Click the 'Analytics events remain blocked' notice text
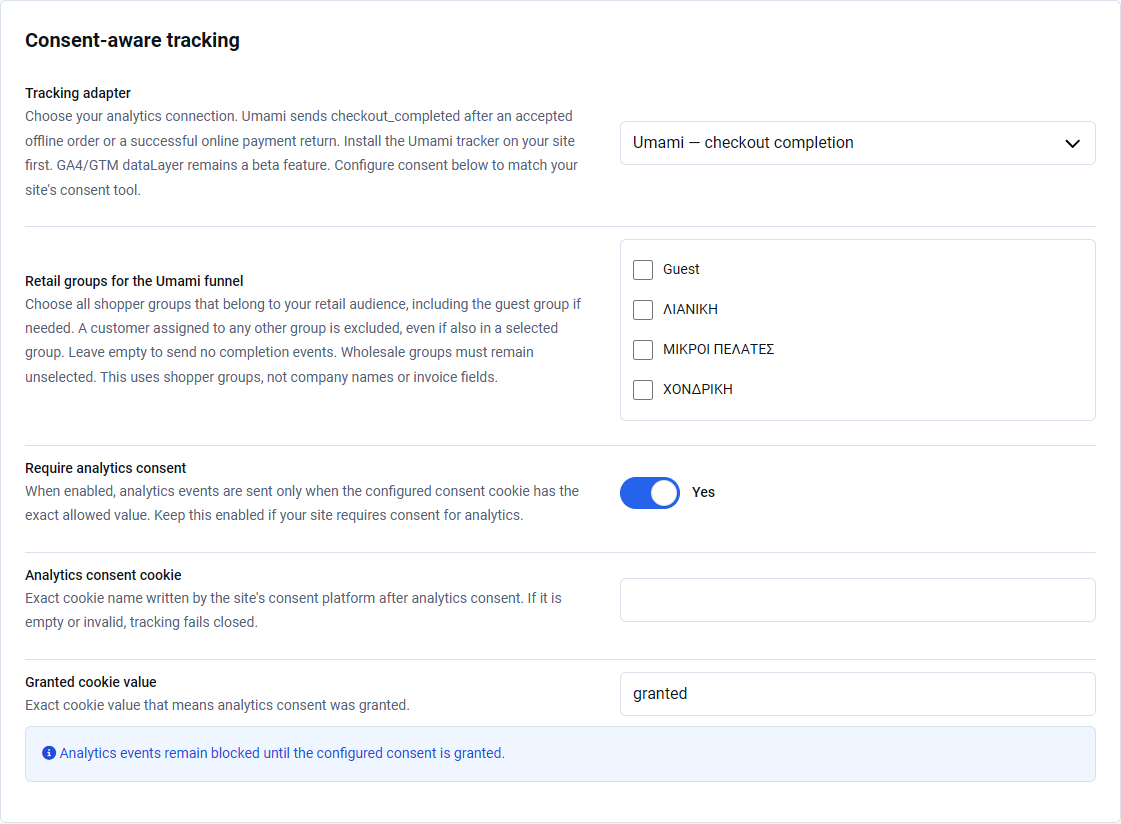 pos(282,753)
